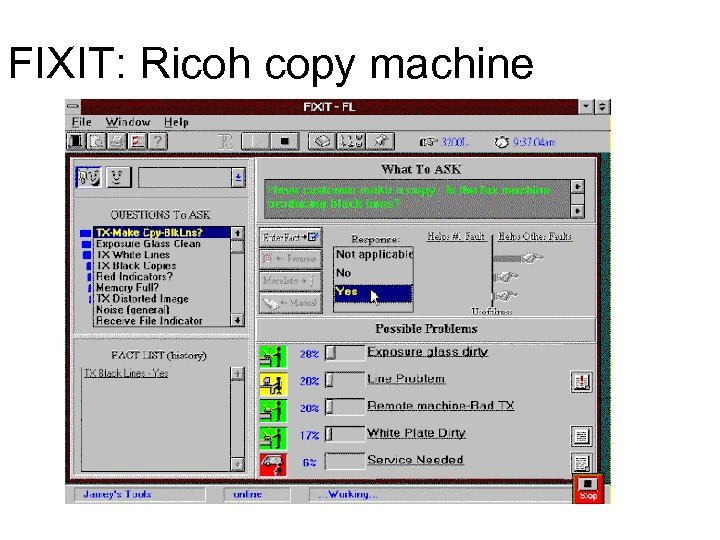Select the single smiley face mode icon
The height and width of the screenshot is (540, 720).
[118, 177]
